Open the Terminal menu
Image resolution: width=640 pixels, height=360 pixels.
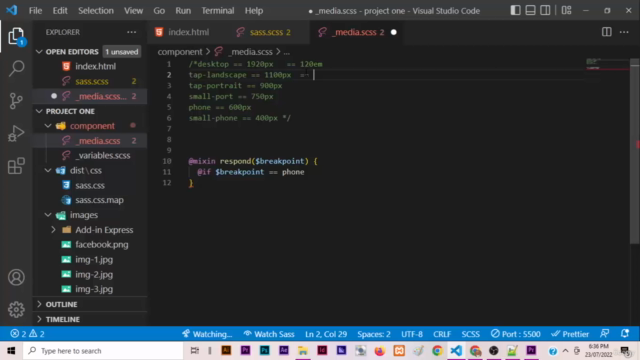(x=218, y=11)
